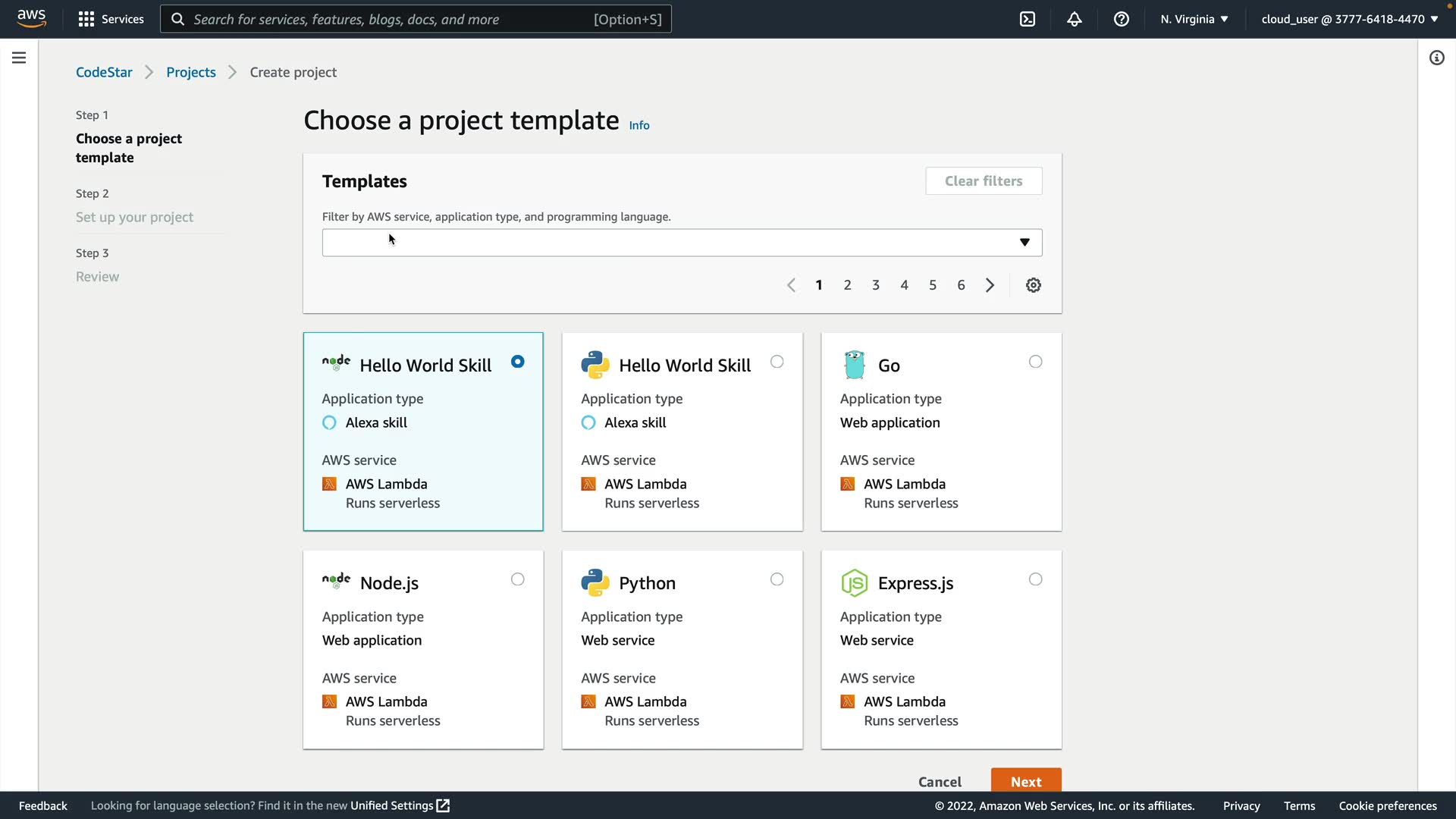Go to page 3 of templates
The height and width of the screenshot is (819, 1456).
tap(876, 285)
